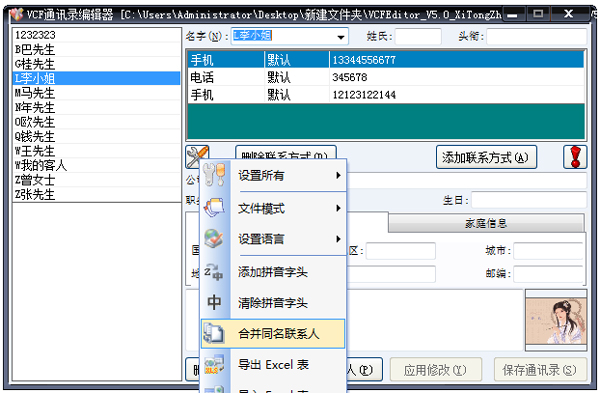Click the contact portrait thumbnail

(x=556, y=321)
